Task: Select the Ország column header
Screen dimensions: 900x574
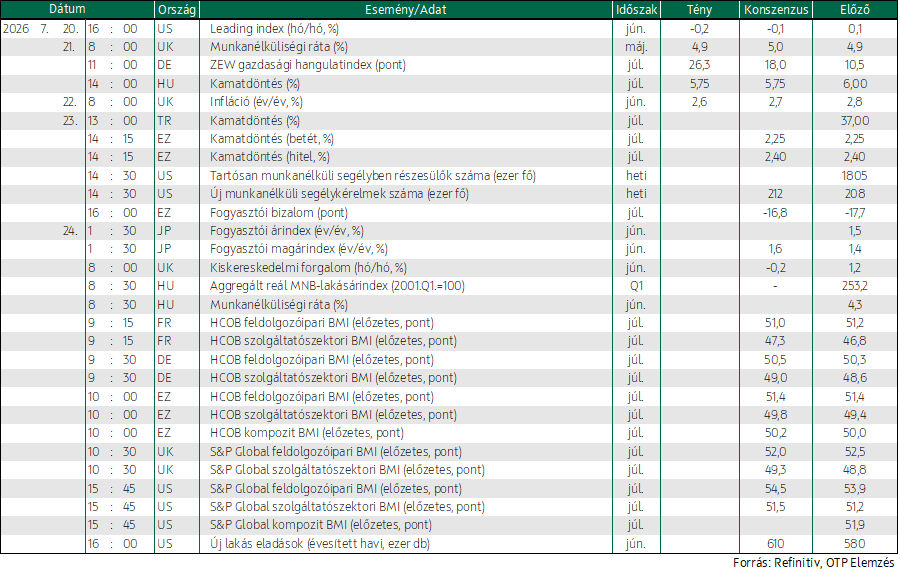Action: (x=177, y=10)
